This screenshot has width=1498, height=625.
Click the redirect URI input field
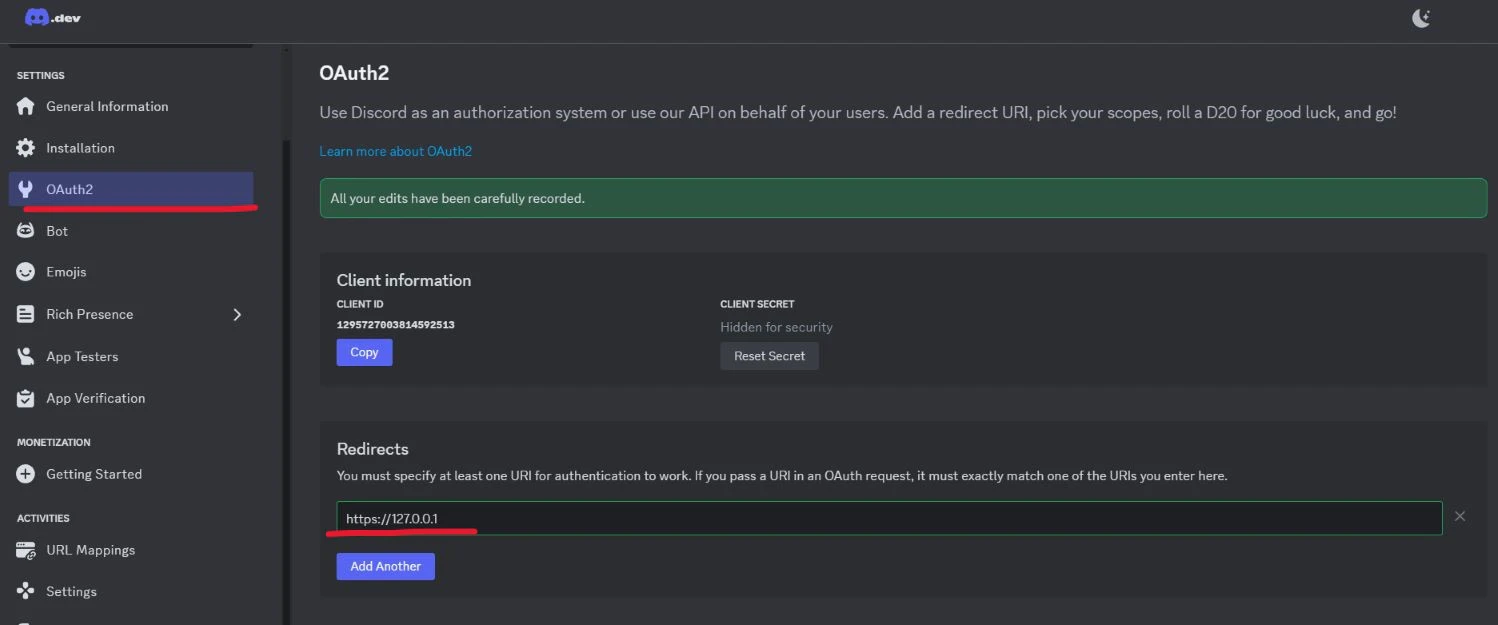[889, 518]
